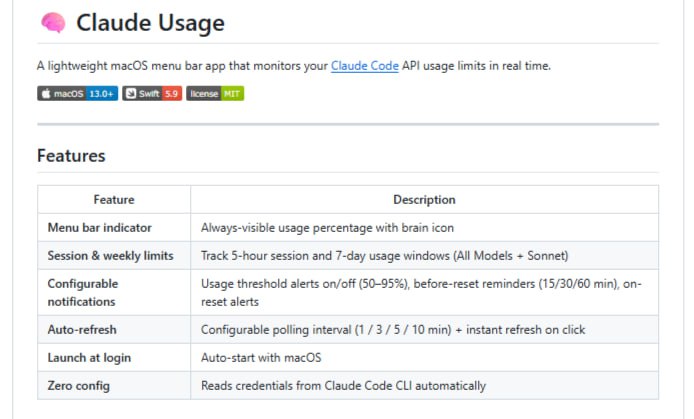Click the Launch at login cell
The height and width of the screenshot is (419, 694).
click(x=89, y=357)
